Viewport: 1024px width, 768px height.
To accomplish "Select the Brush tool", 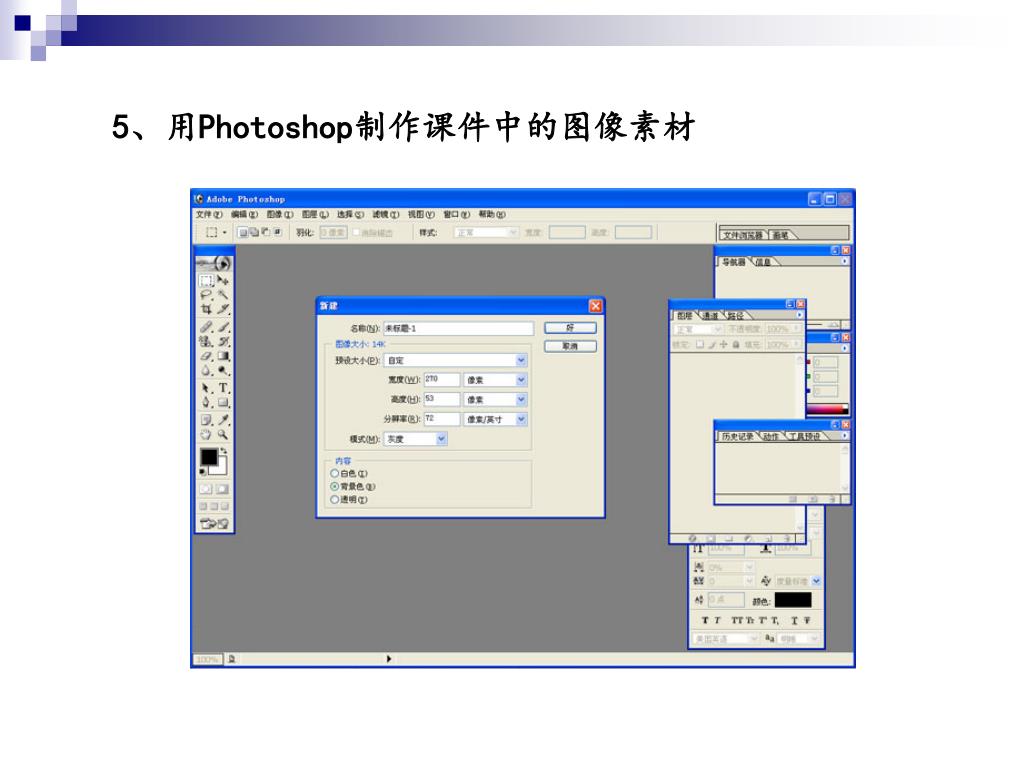I will (x=223, y=327).
